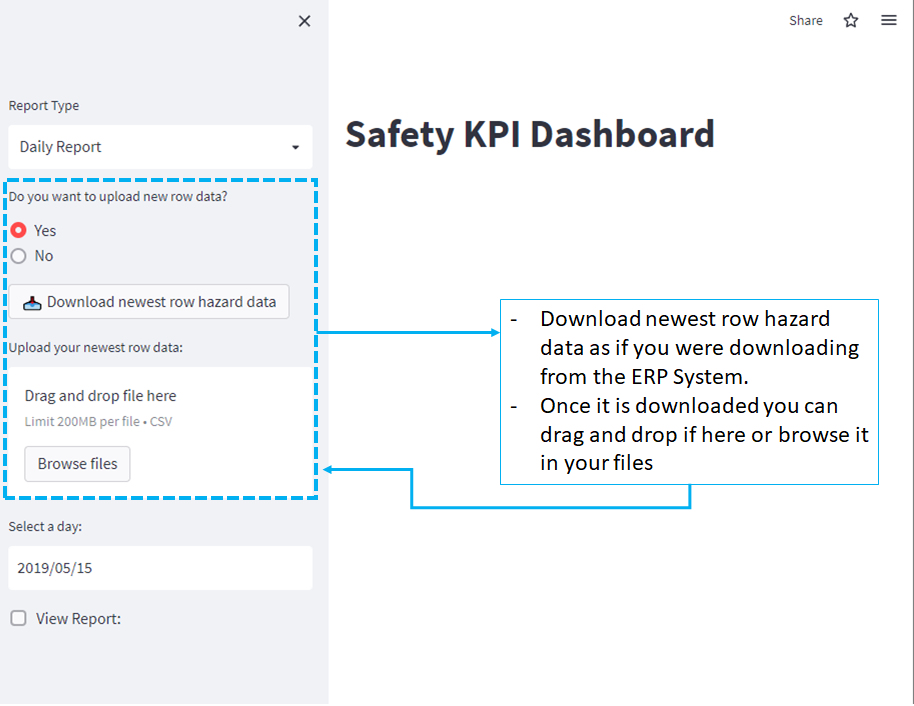Click the X to collapse the sidebar

(x=304, y=20)
